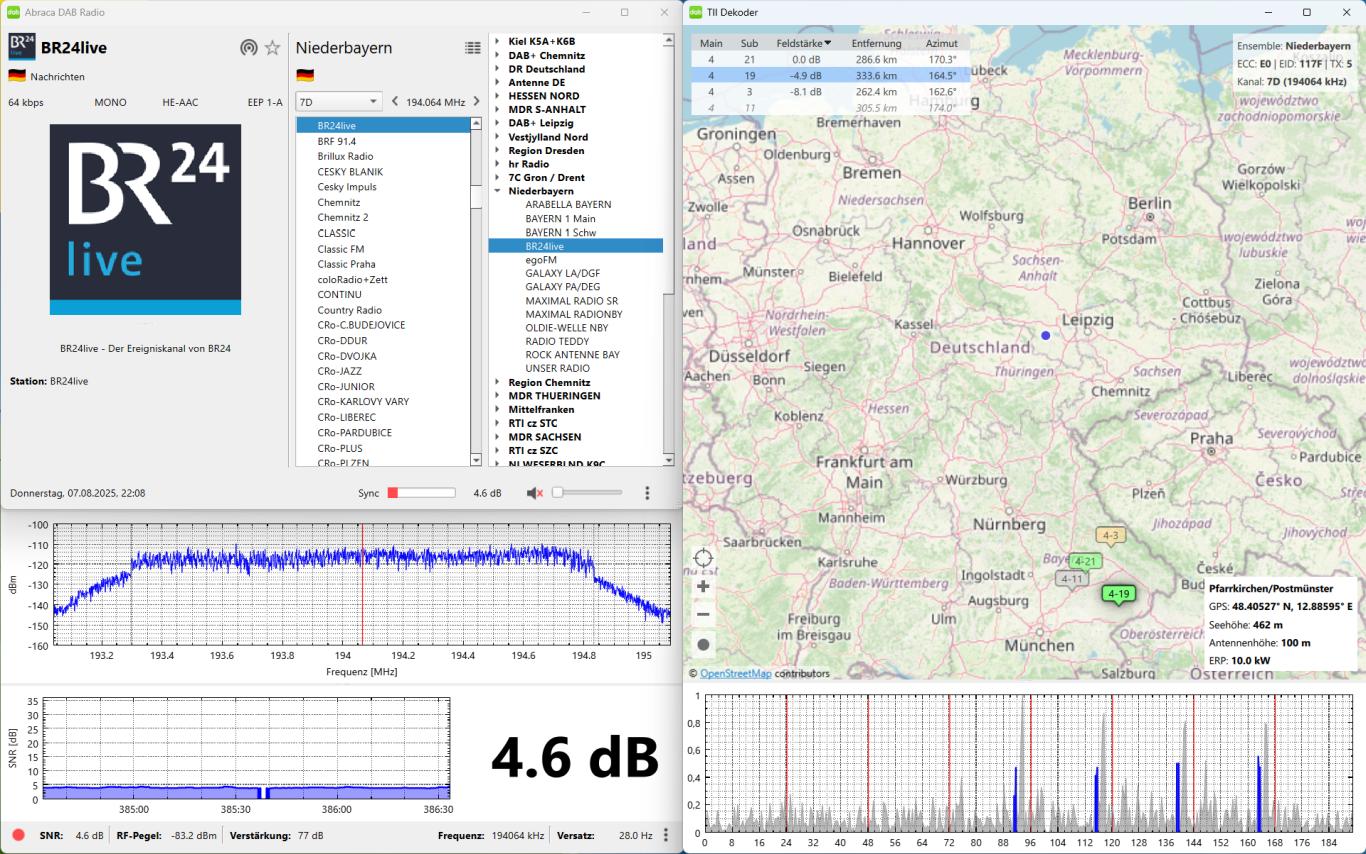Zoom out on the map
This screenshot has width=1366, height=854.
[x=703, y=615]
